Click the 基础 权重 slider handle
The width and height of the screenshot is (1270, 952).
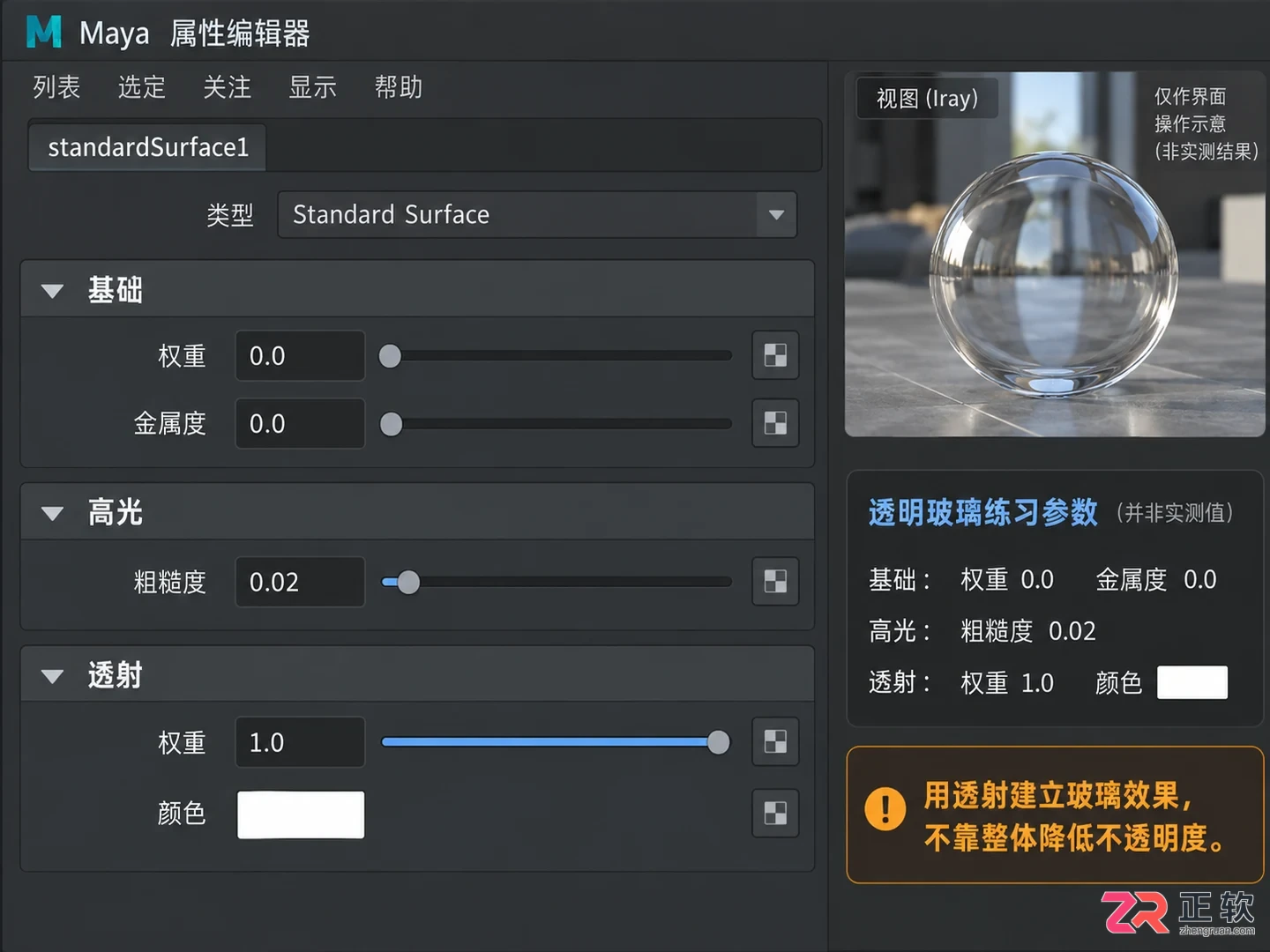390,356
